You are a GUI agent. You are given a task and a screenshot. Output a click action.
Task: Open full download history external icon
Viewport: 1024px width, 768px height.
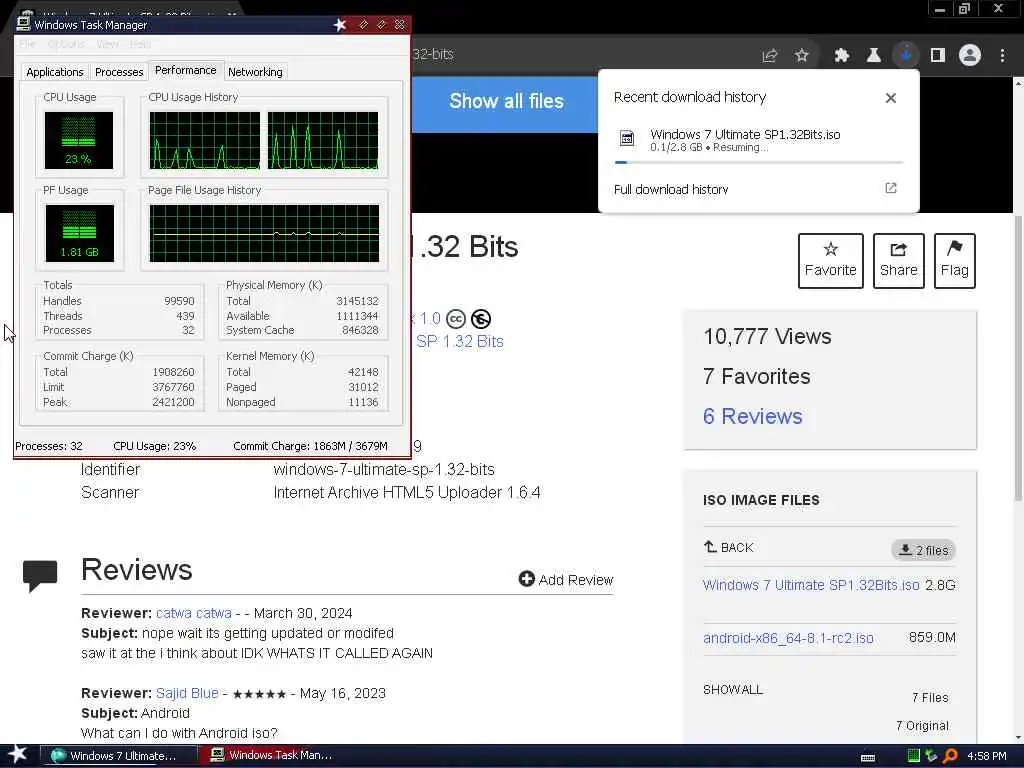click(x=891, y=188)
